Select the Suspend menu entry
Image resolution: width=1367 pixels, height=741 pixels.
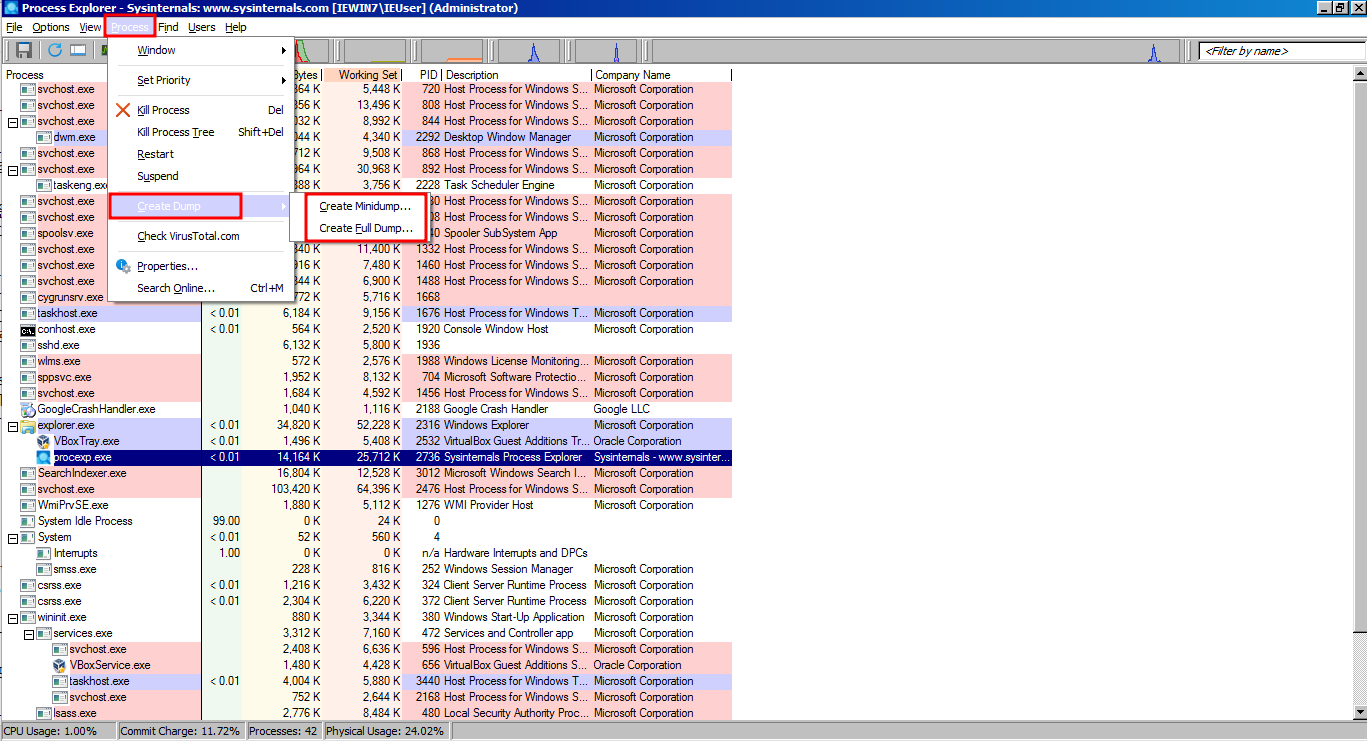[x=201, y=176]
